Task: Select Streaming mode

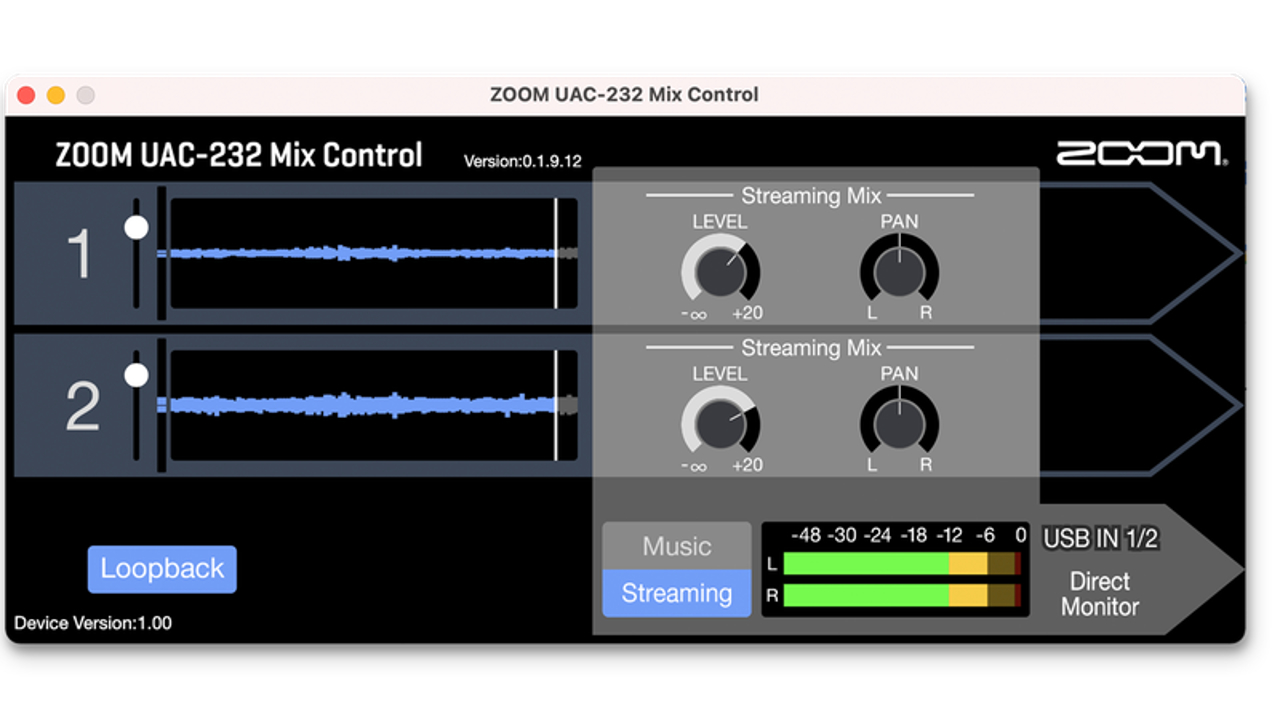Action: (676, 593)
